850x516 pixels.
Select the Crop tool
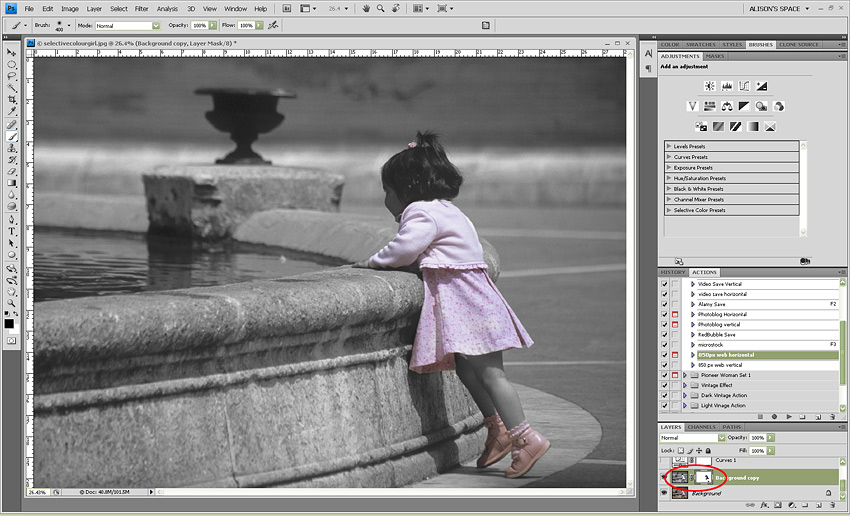coord(11,100)
